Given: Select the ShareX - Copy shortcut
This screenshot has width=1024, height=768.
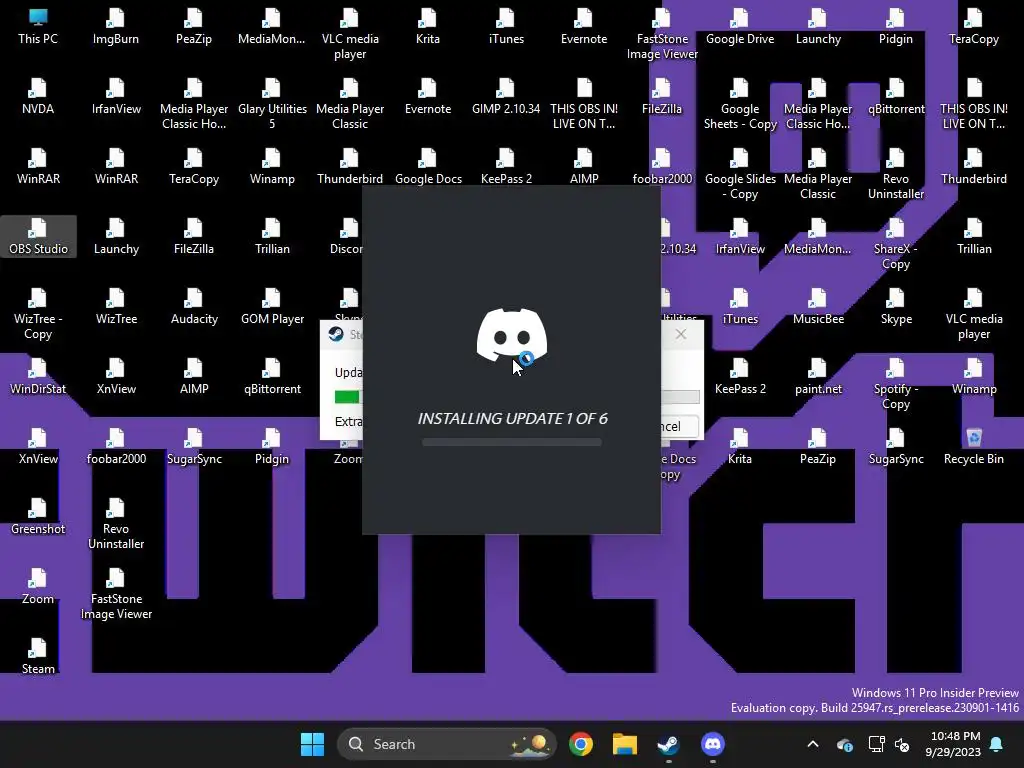Looking at the screenshot, I should click(896, 244).
